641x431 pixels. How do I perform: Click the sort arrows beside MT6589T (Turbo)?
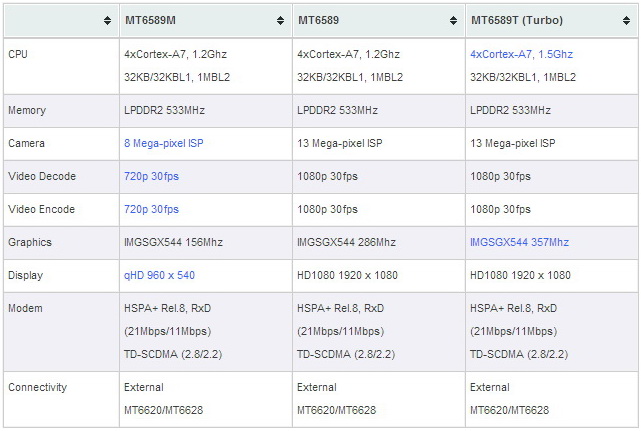coord(625,21)
